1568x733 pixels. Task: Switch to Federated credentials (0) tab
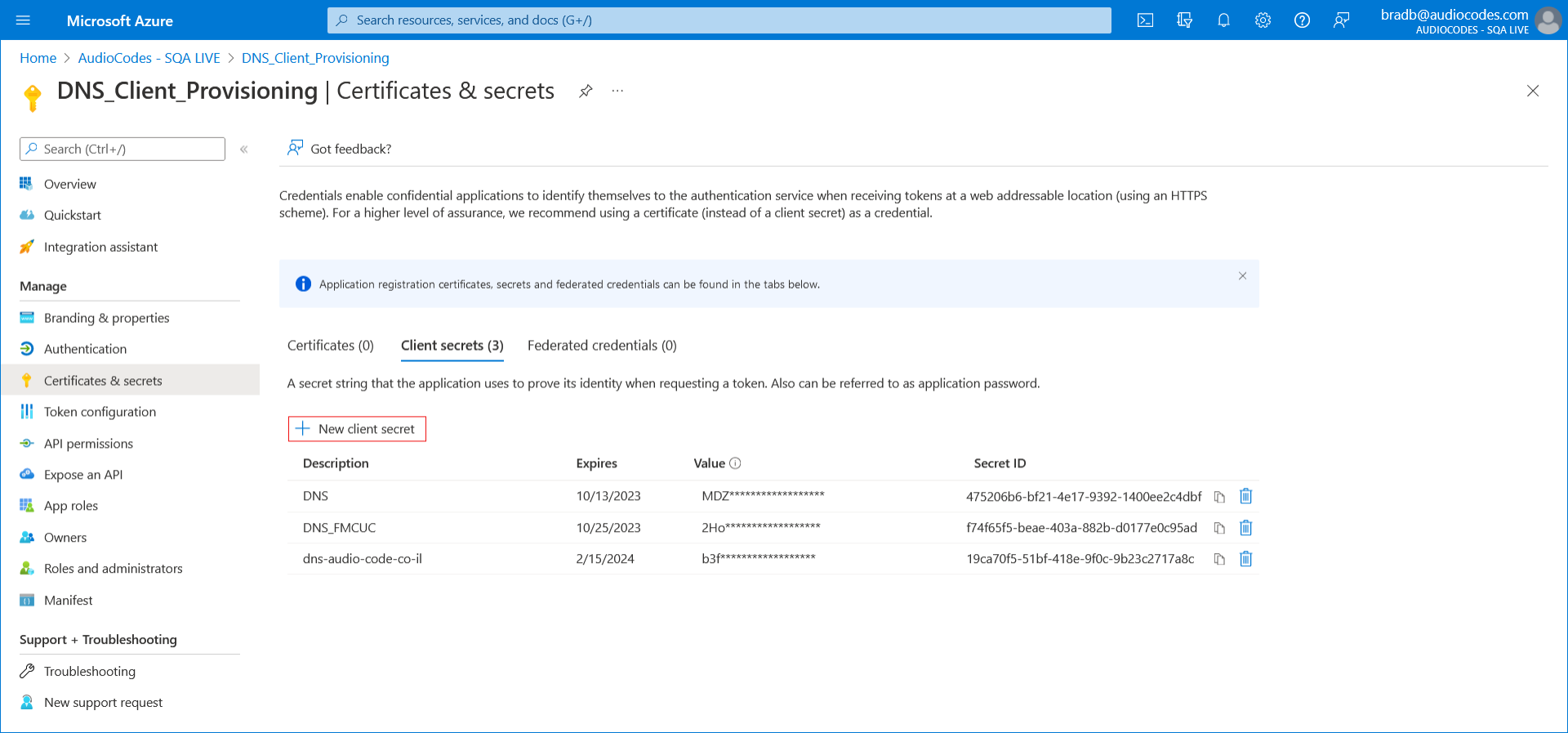602,346
